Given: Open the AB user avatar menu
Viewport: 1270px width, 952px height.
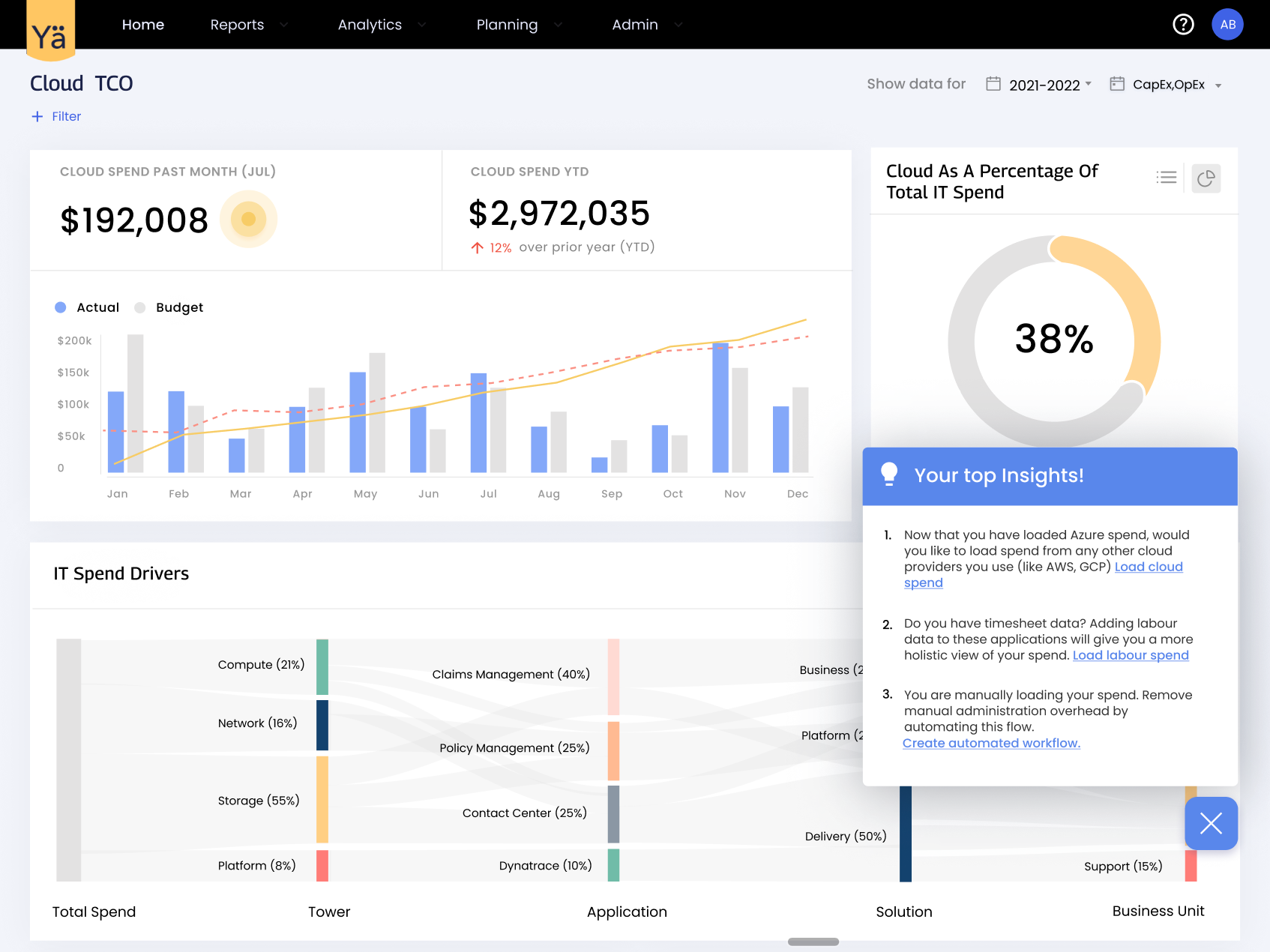Looking at the screenshot, I should click(x=1227, y=25).
